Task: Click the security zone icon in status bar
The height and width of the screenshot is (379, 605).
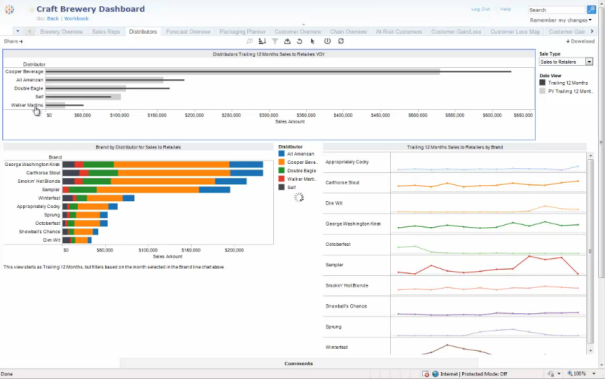Action: [426, 374]
